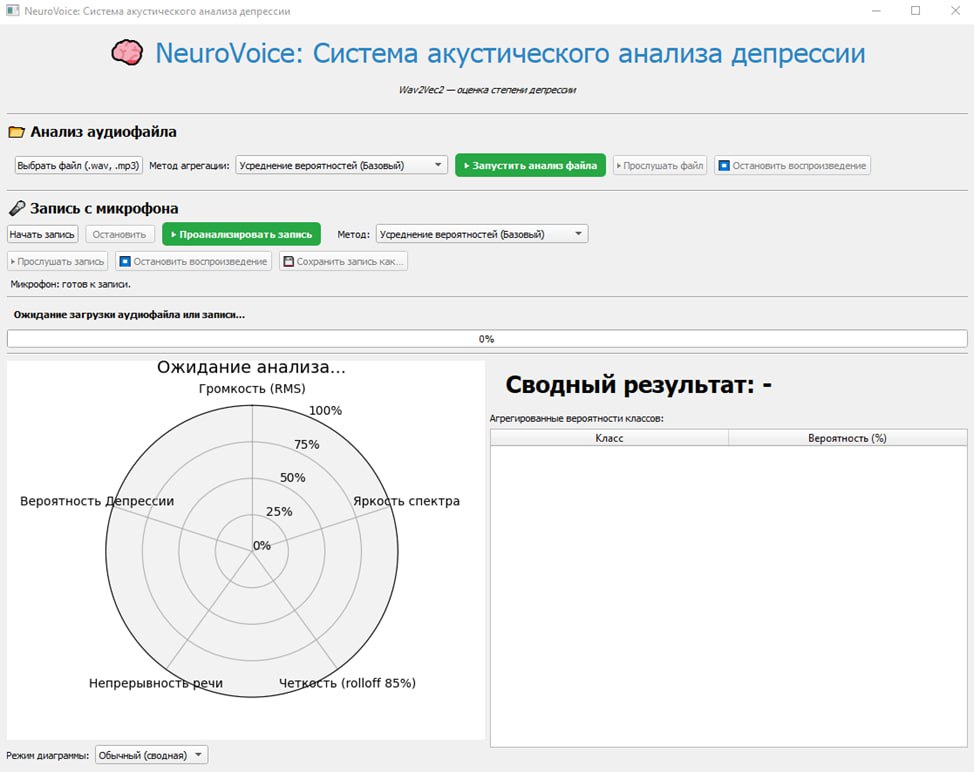Click the 0% progress bar
The height and width of the screenshot is (772, 974).
pos(487,339)
